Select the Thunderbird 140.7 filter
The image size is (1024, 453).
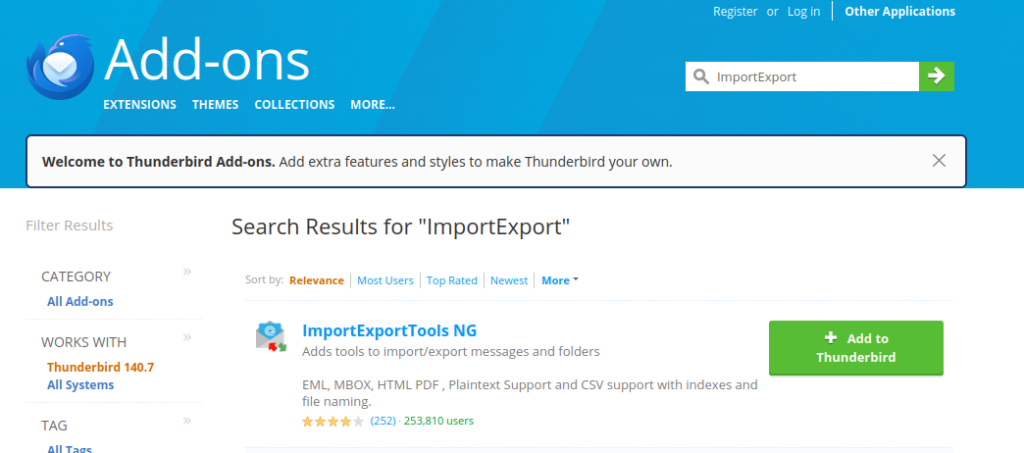coord(101,367)
